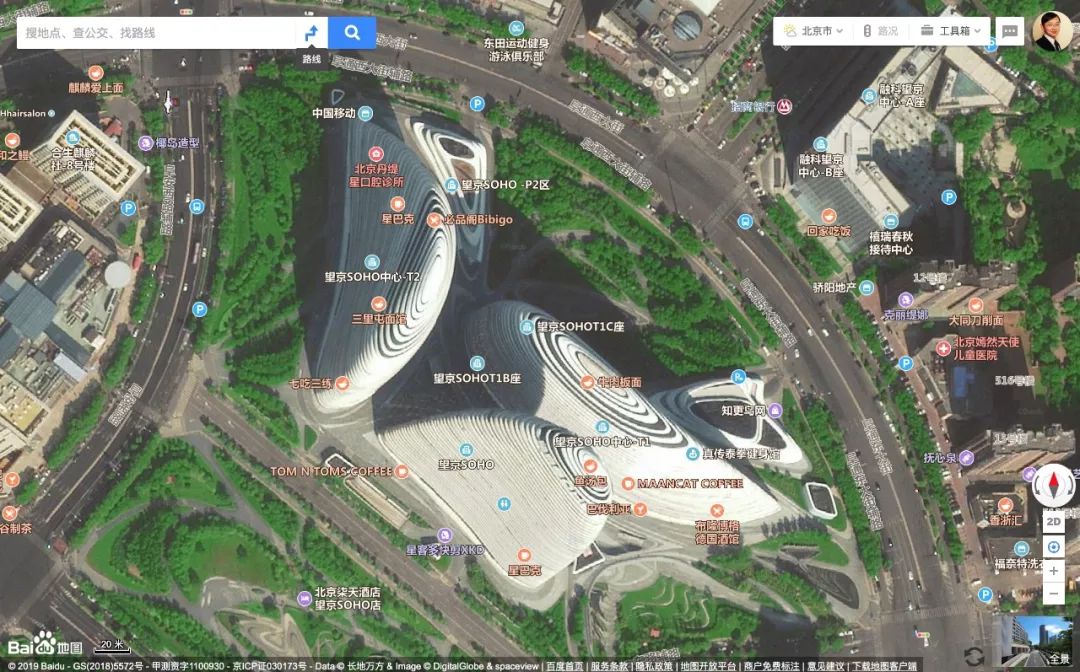
Task: Click the refresh arrows icon near panorama
Action: click(973, 655)
